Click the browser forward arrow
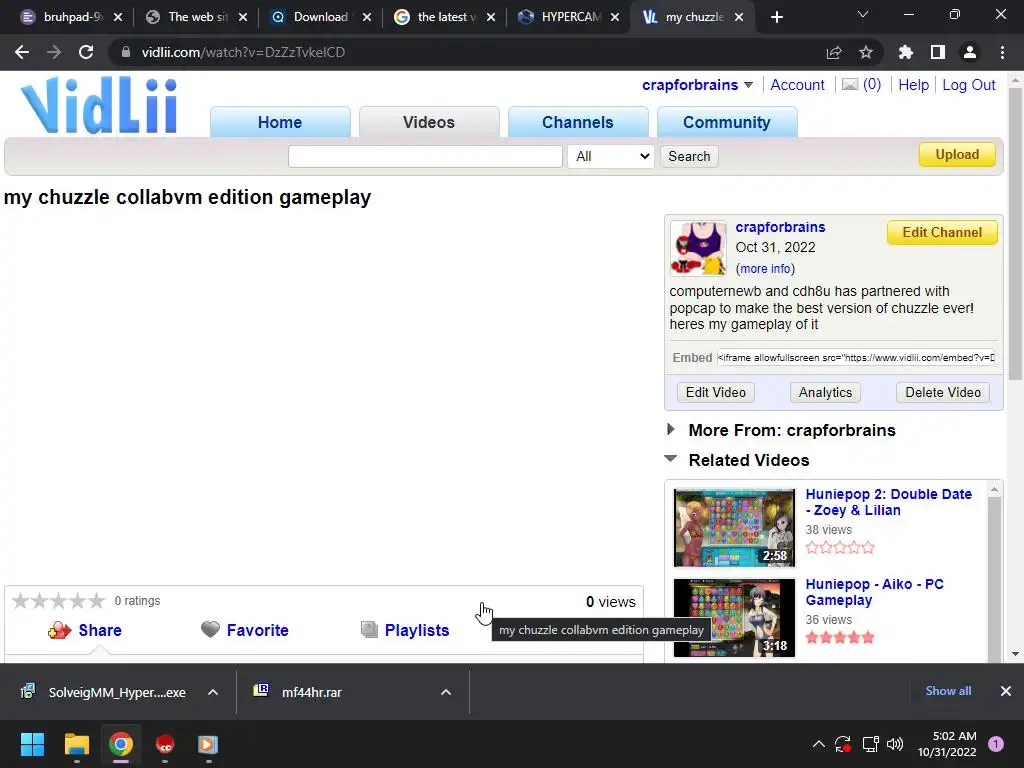The width and height of the screenshot is (1024, 768). click(x=54, y=52)
